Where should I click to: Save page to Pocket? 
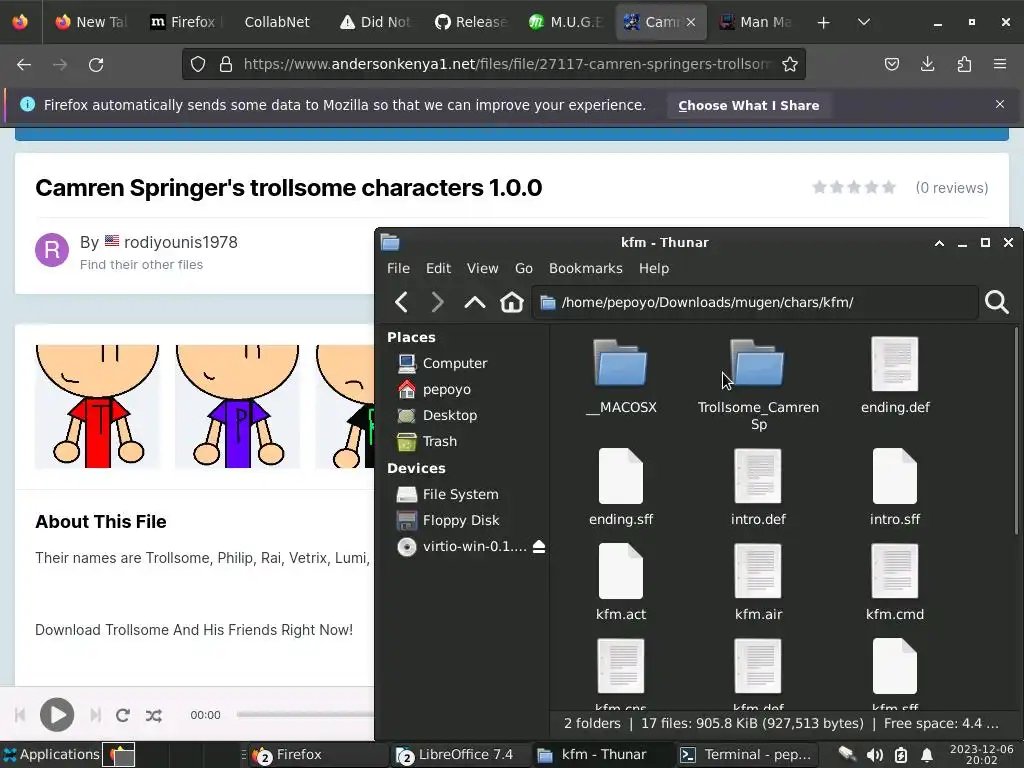coord(891,64)
